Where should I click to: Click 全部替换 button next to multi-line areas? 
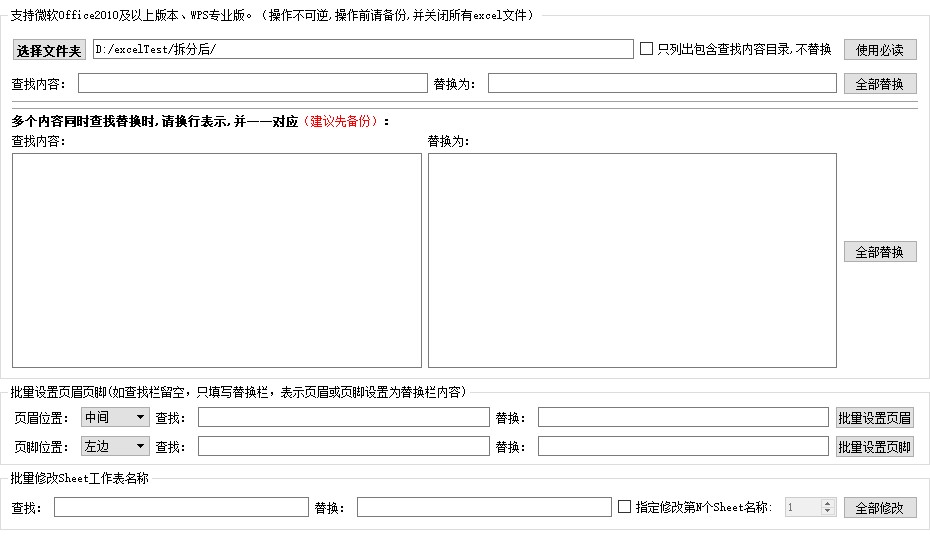tap(880, 252)
